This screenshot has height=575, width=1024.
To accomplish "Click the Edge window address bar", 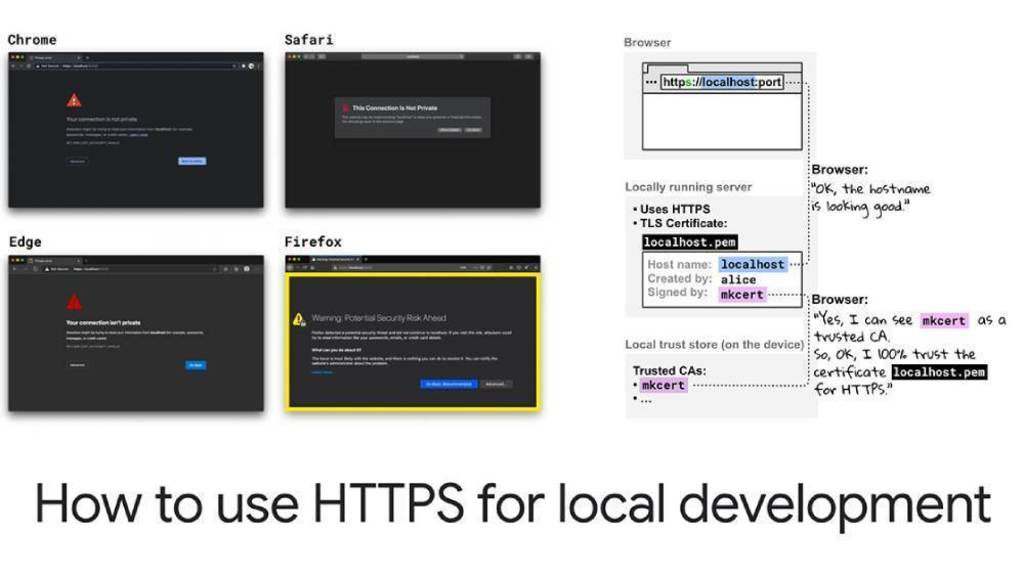I will pyautogui.click(x=131, y=269).
